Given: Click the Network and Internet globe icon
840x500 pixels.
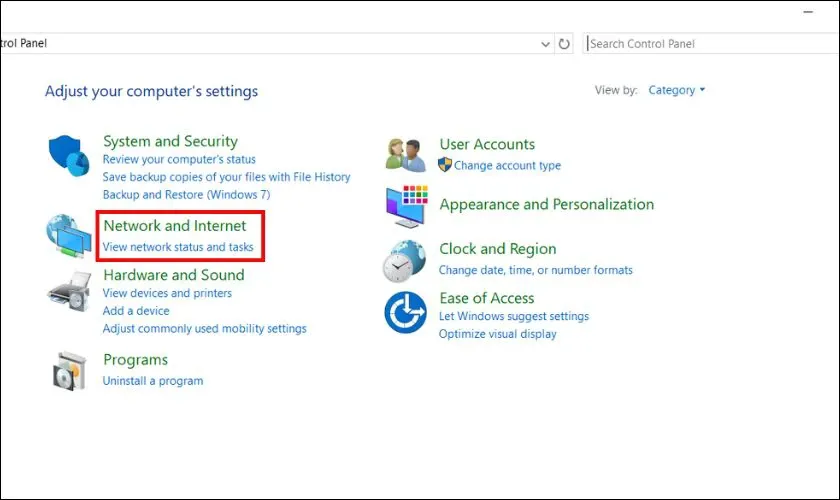Looking at the screenshot, I should click(69, 236).
